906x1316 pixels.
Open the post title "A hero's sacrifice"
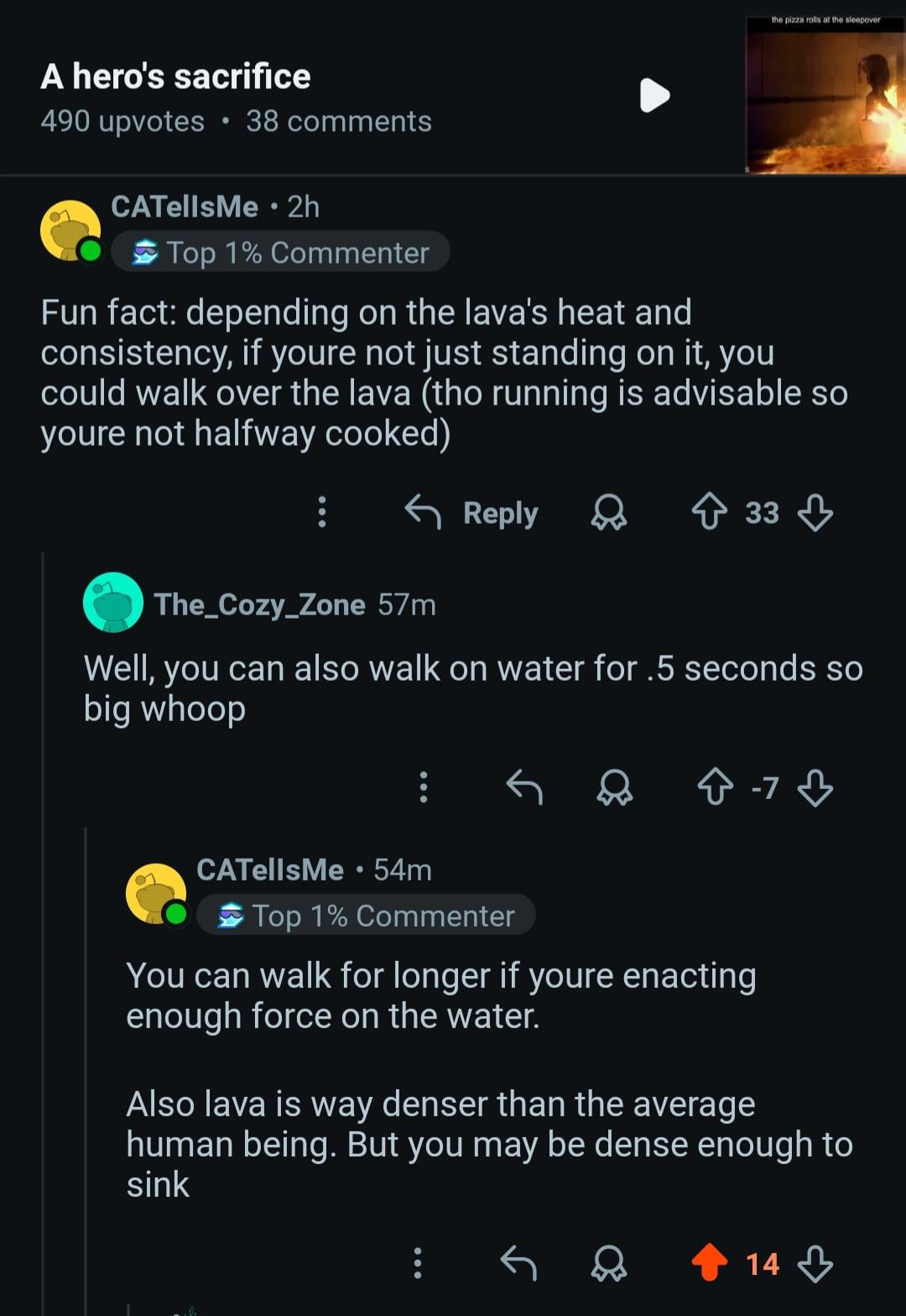175,76
